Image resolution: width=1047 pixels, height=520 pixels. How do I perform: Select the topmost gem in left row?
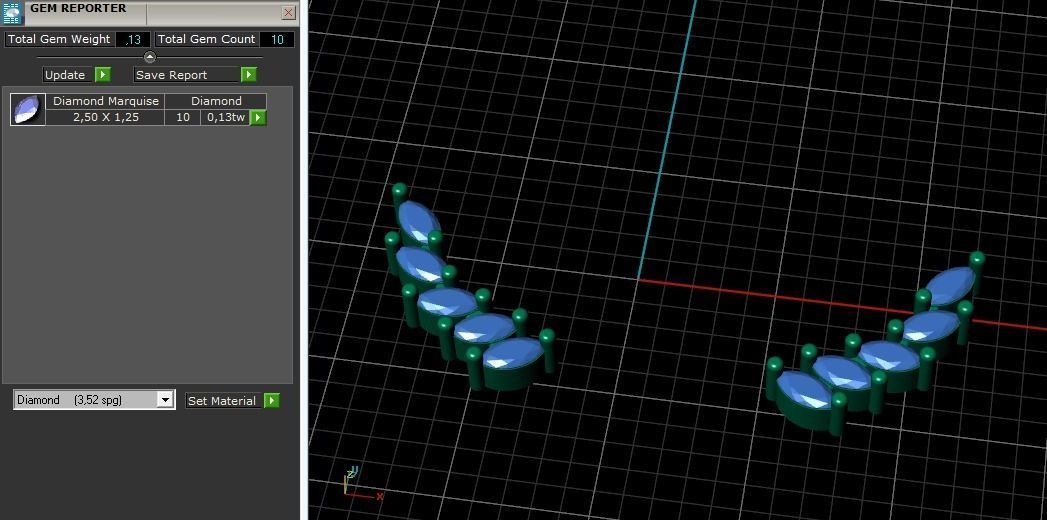pos(419,220)
